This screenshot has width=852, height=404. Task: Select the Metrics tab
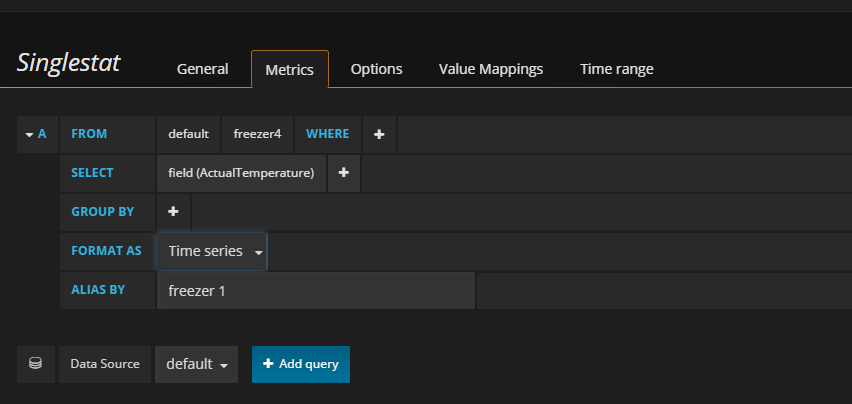point(289,69)
